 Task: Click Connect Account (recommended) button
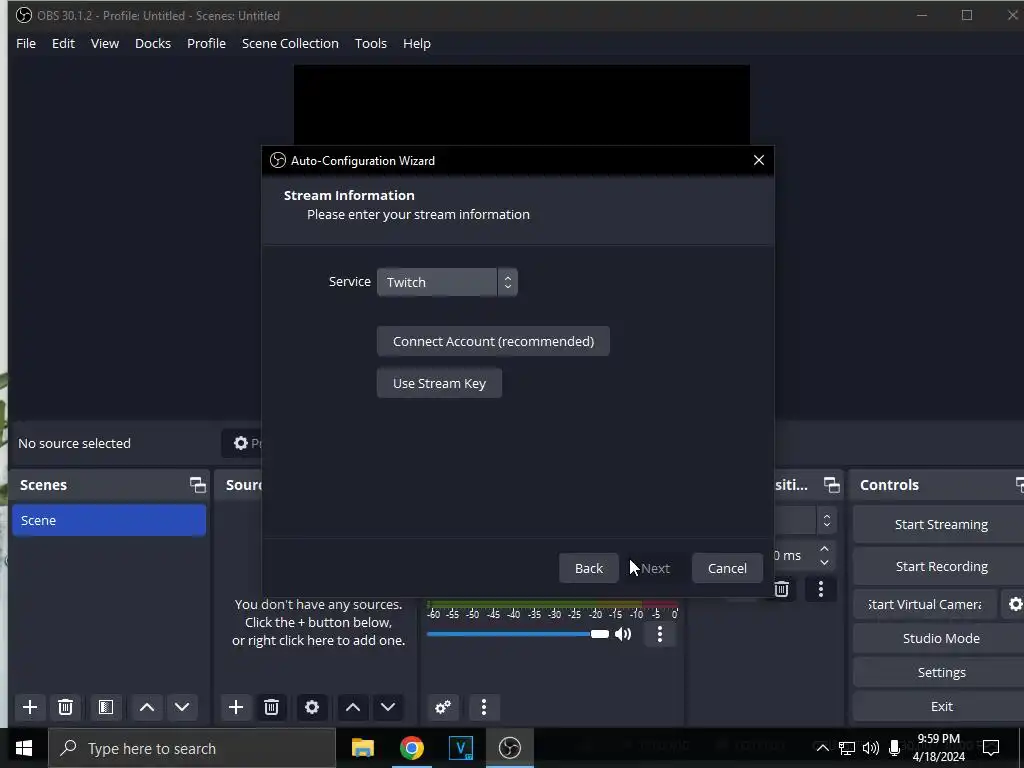[493, 341]
